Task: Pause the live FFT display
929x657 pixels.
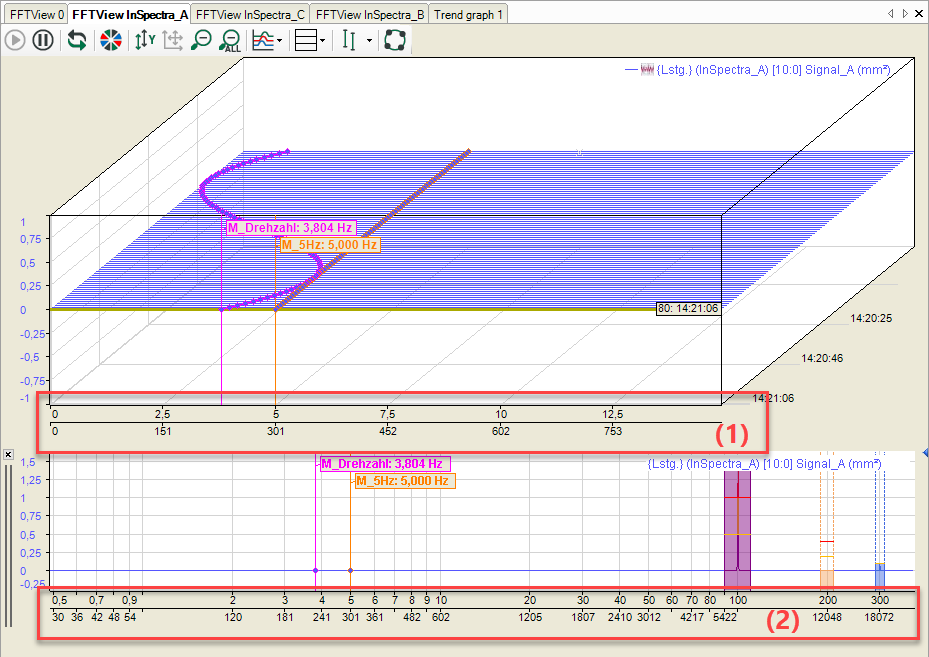Action: pos(43,41)
